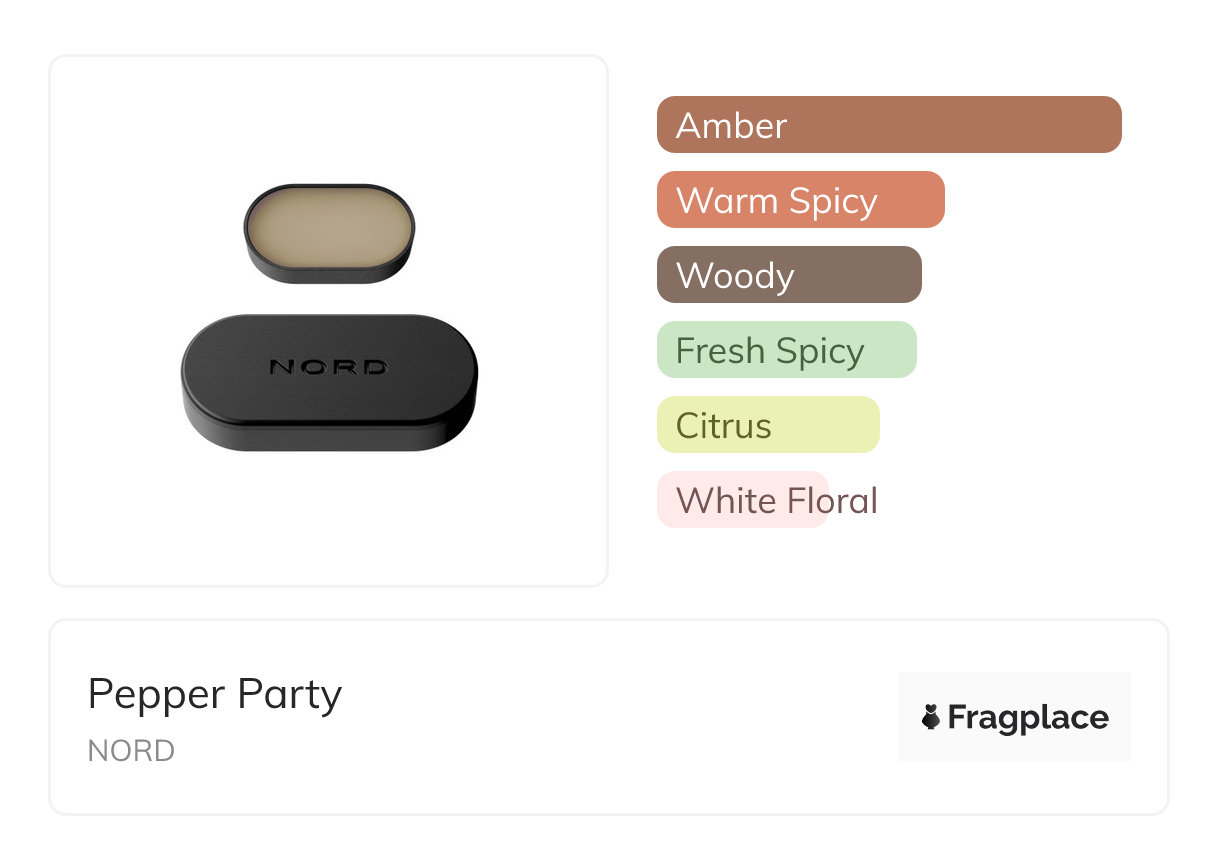Click the "Warm Spicy" text label
The height and width of the screenshot is (864, 1218).
777,201
